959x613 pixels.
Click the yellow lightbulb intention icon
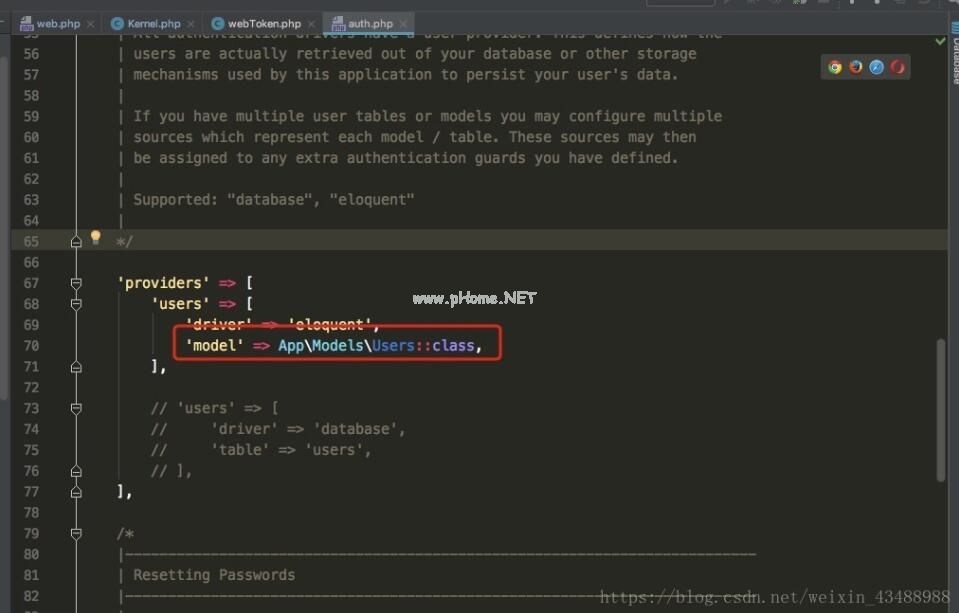click(96, 238)
